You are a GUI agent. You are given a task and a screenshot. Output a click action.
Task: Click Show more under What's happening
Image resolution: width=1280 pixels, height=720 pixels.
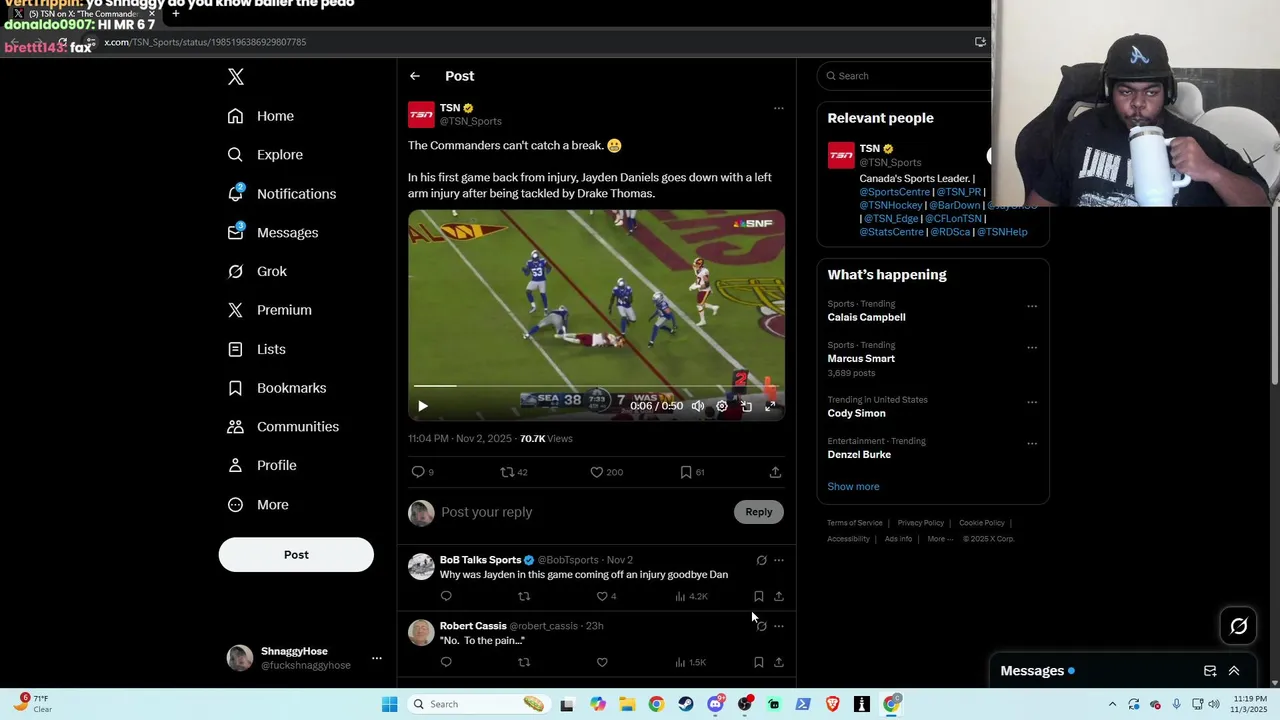[x=853, y=487]
